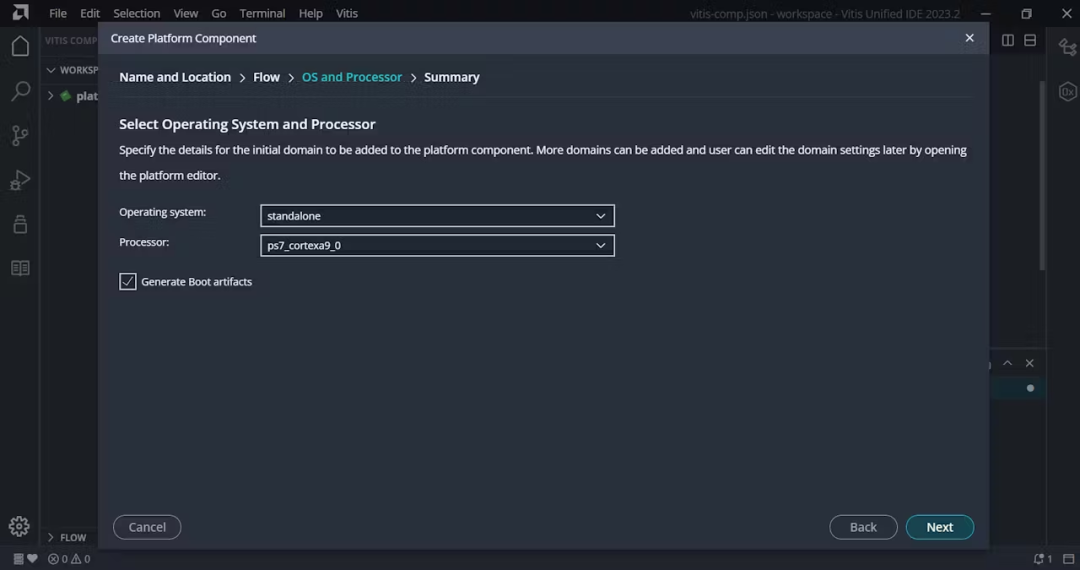1080x570 pixels.
Task: Select OS and Processor breadcrumb step
Action: pos(352,77)
